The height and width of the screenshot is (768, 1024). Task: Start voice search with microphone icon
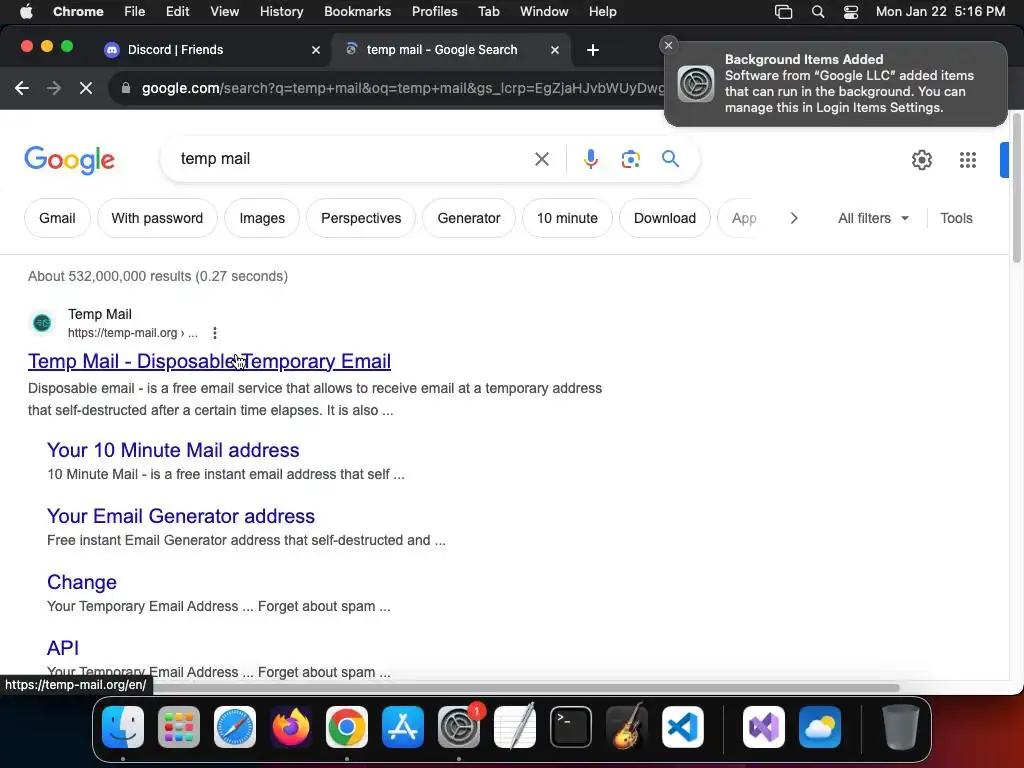590,159
